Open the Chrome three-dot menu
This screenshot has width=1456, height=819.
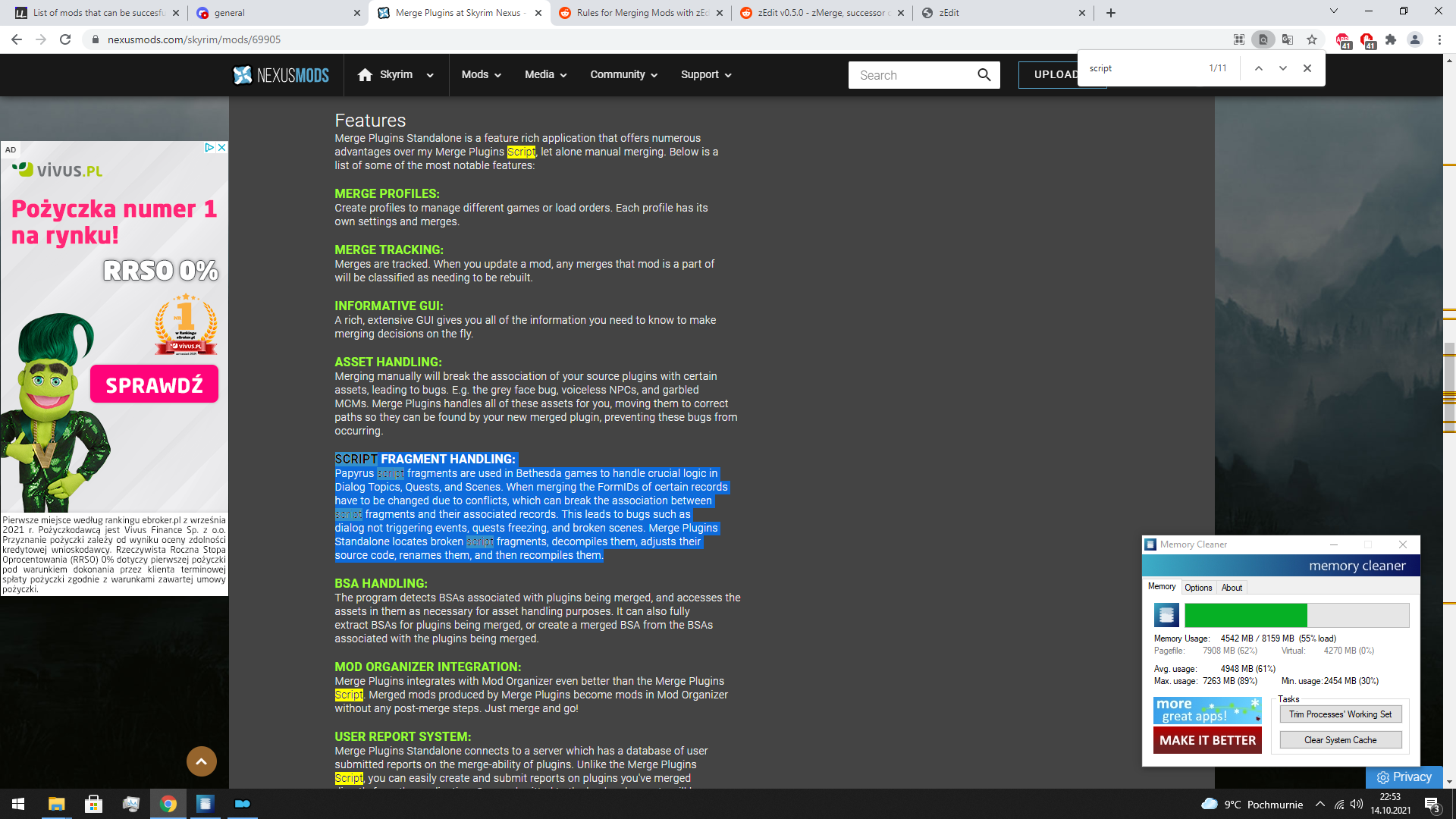coord(1439,39)
